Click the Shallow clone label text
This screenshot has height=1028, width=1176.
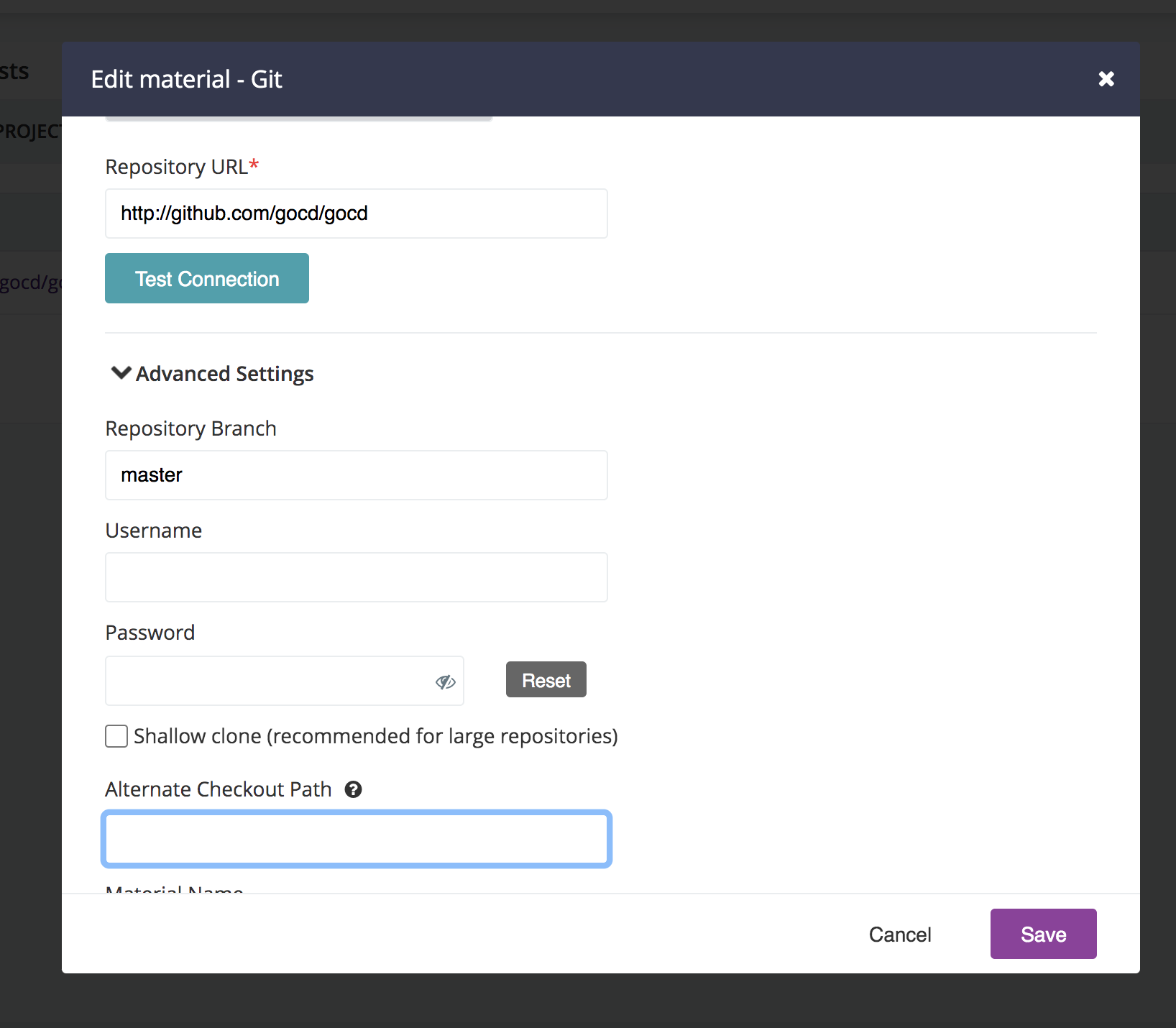pyautogui.click(x=376, y=736)
